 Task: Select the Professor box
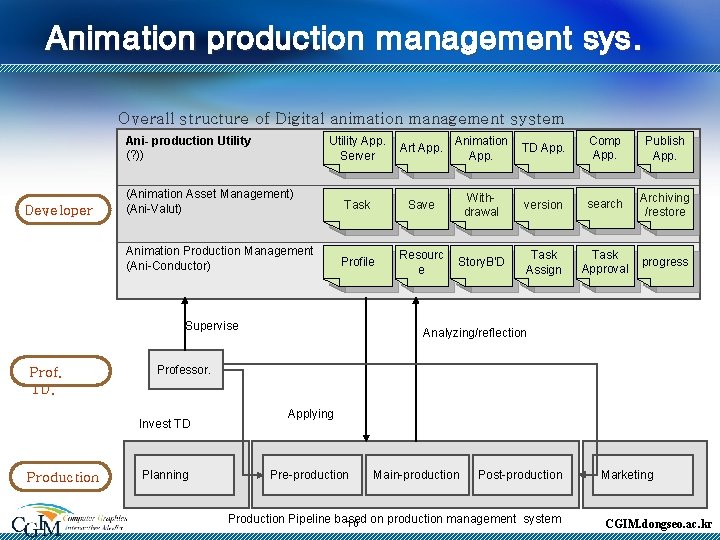point(186,370)
